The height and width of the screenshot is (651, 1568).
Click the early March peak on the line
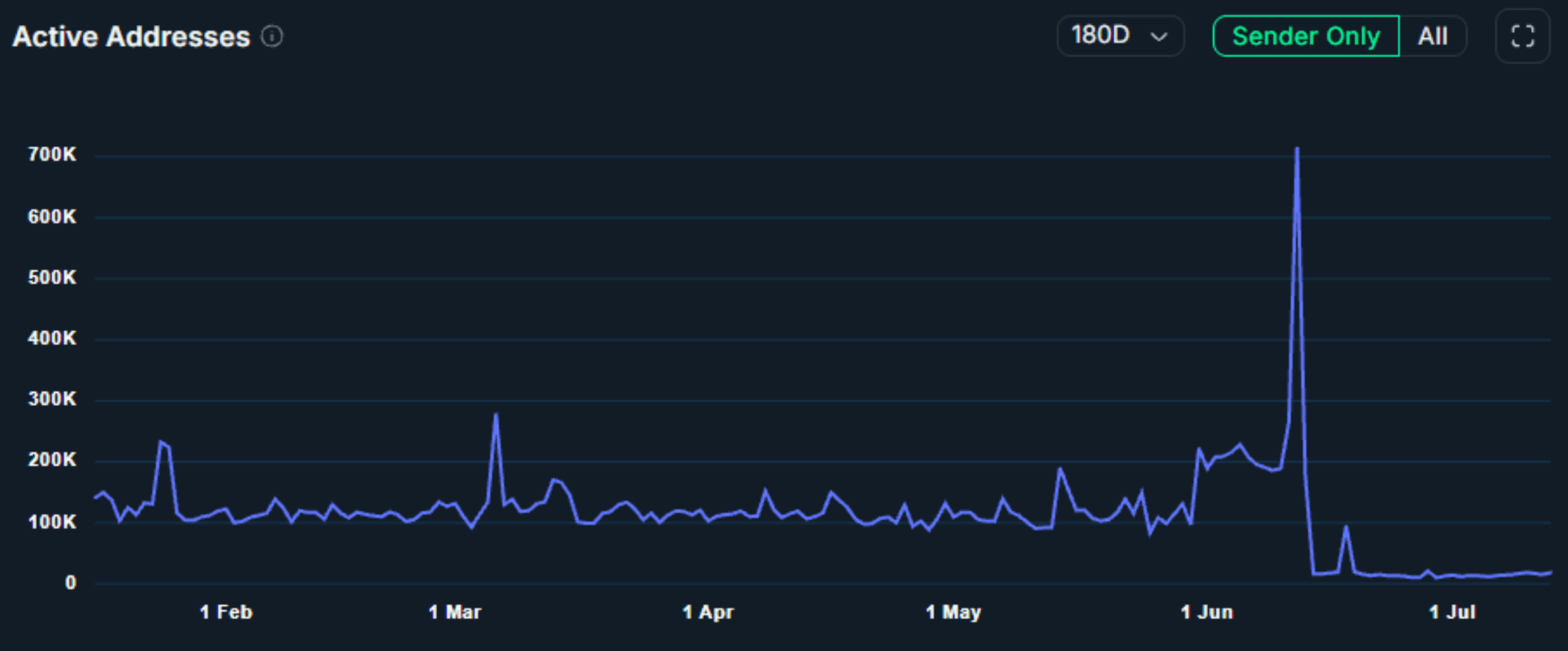click(496, 415)
